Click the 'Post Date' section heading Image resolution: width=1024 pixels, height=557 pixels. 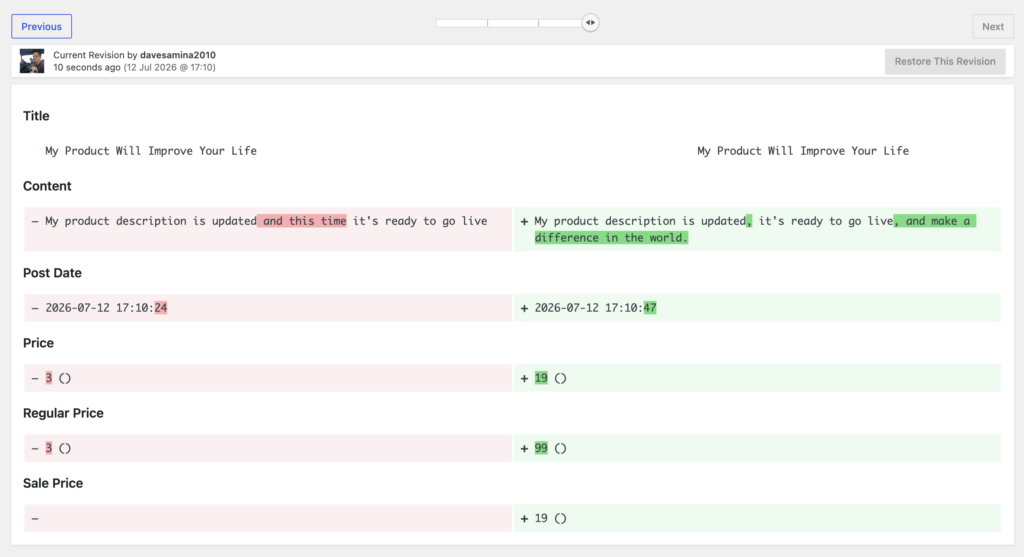[52, 273]
